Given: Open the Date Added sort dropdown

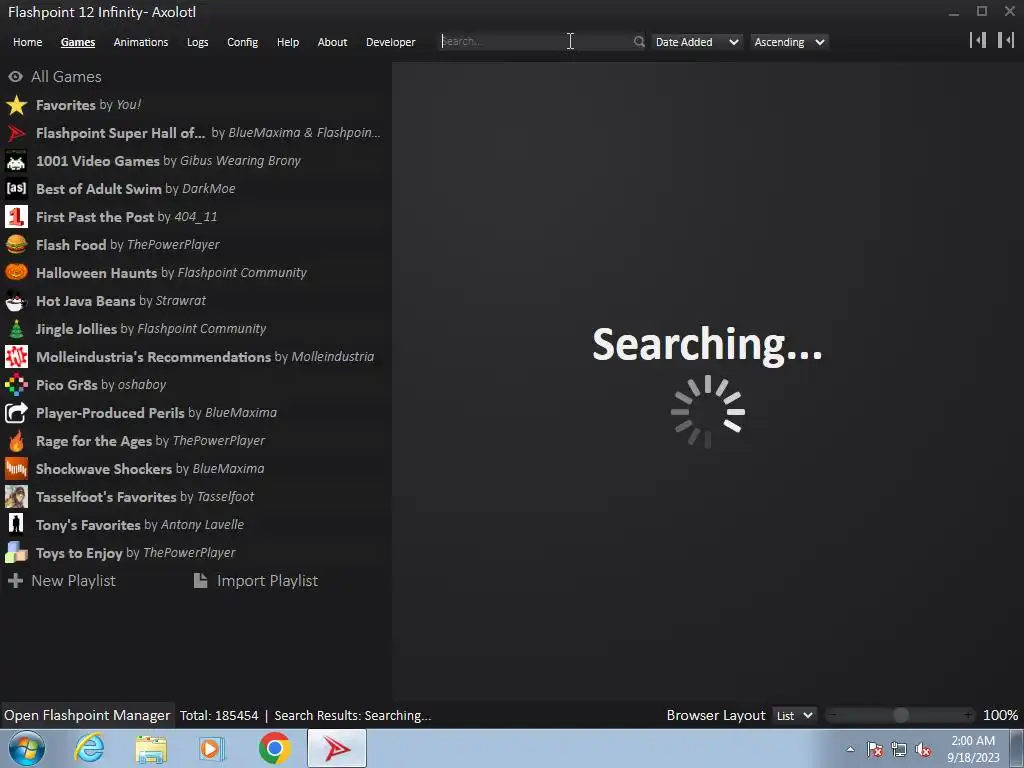Looking at the screenshot, I should coord(697,42).
